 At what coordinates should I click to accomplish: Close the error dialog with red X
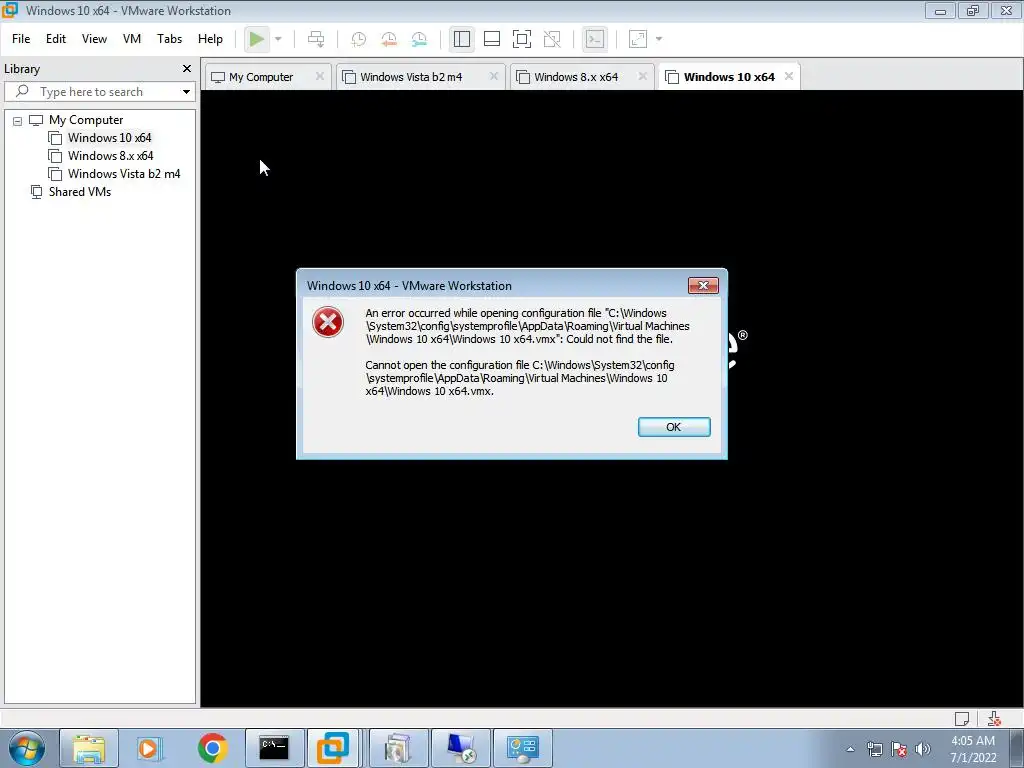point(703,285)
